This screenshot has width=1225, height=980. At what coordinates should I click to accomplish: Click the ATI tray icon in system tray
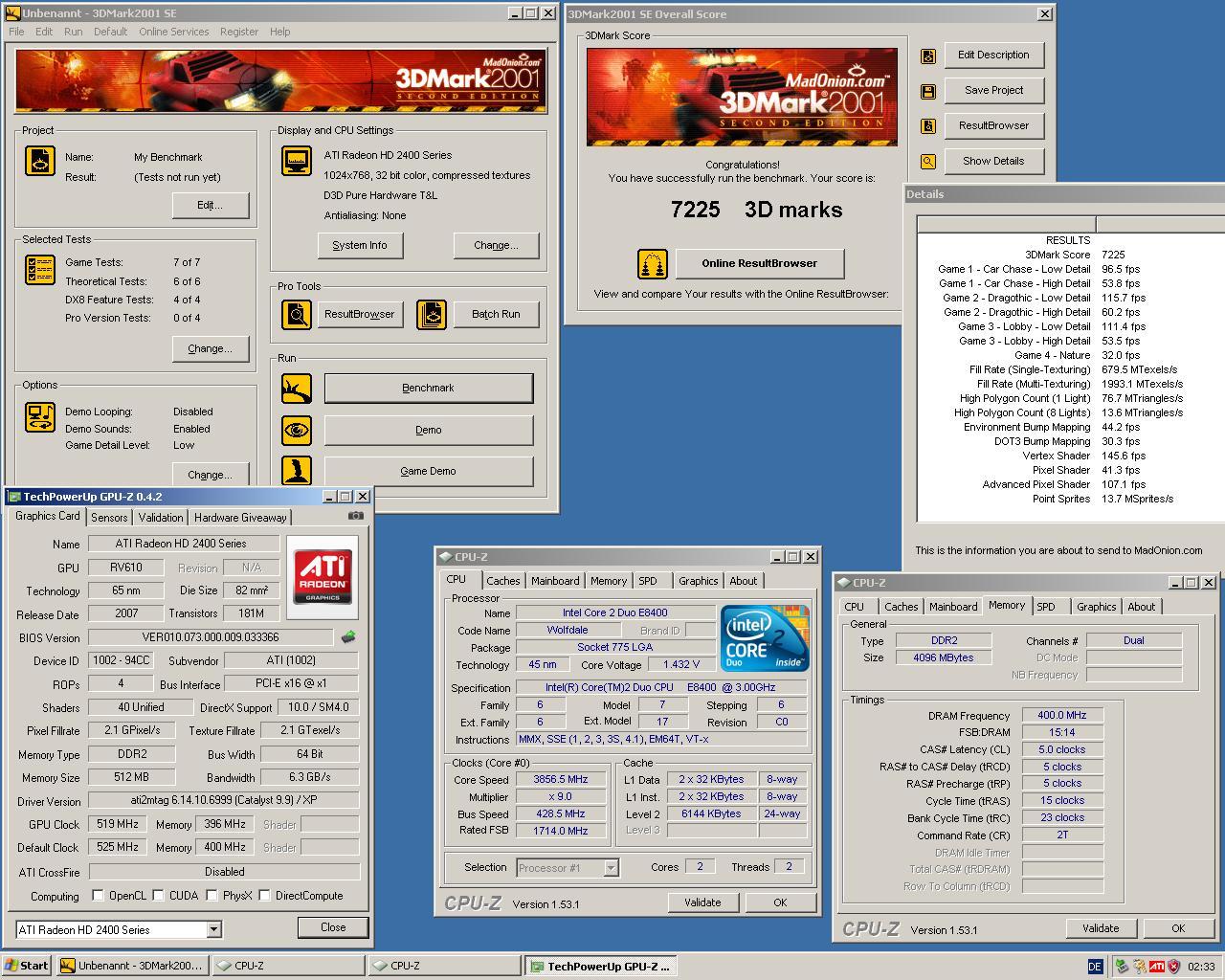point(1157,967)
